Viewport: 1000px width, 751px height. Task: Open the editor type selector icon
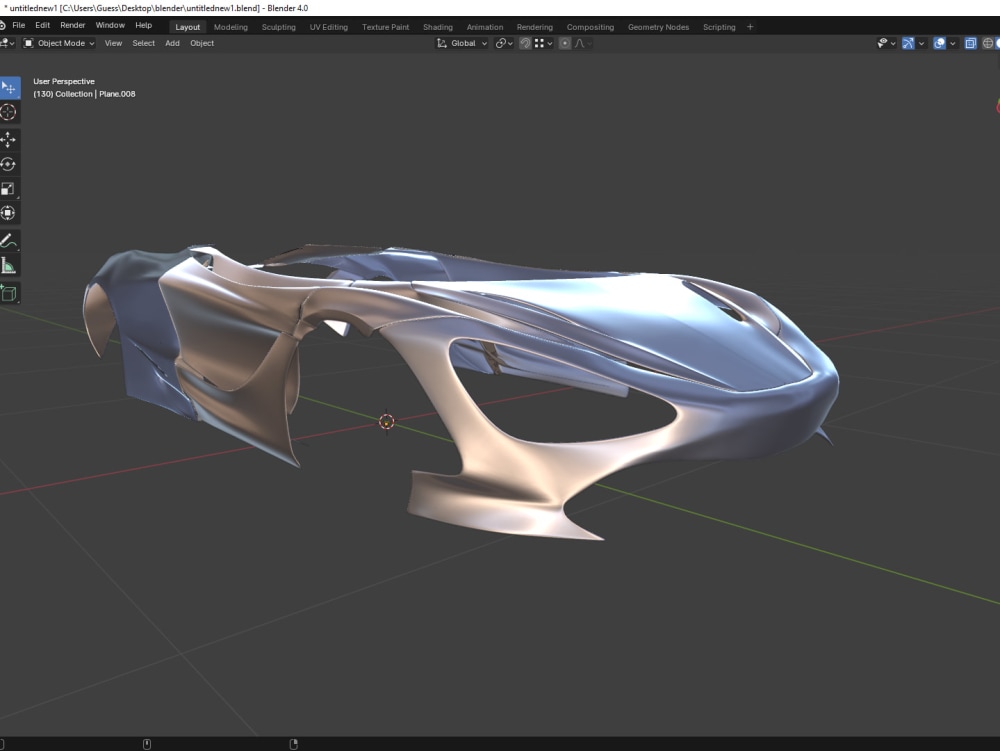tap(5, 43)
